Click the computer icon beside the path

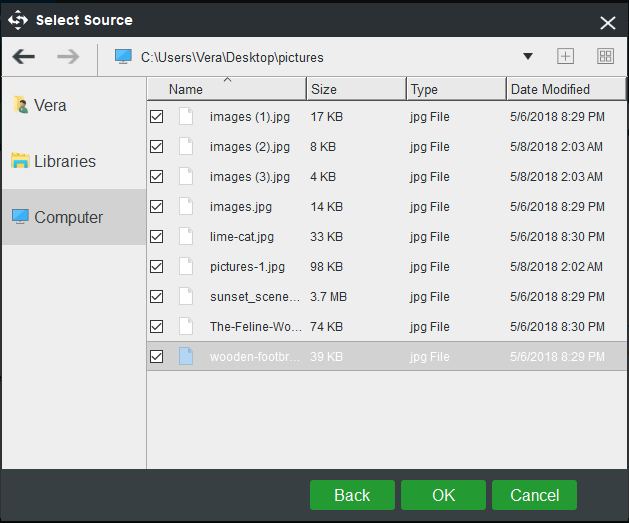point(123,57)
